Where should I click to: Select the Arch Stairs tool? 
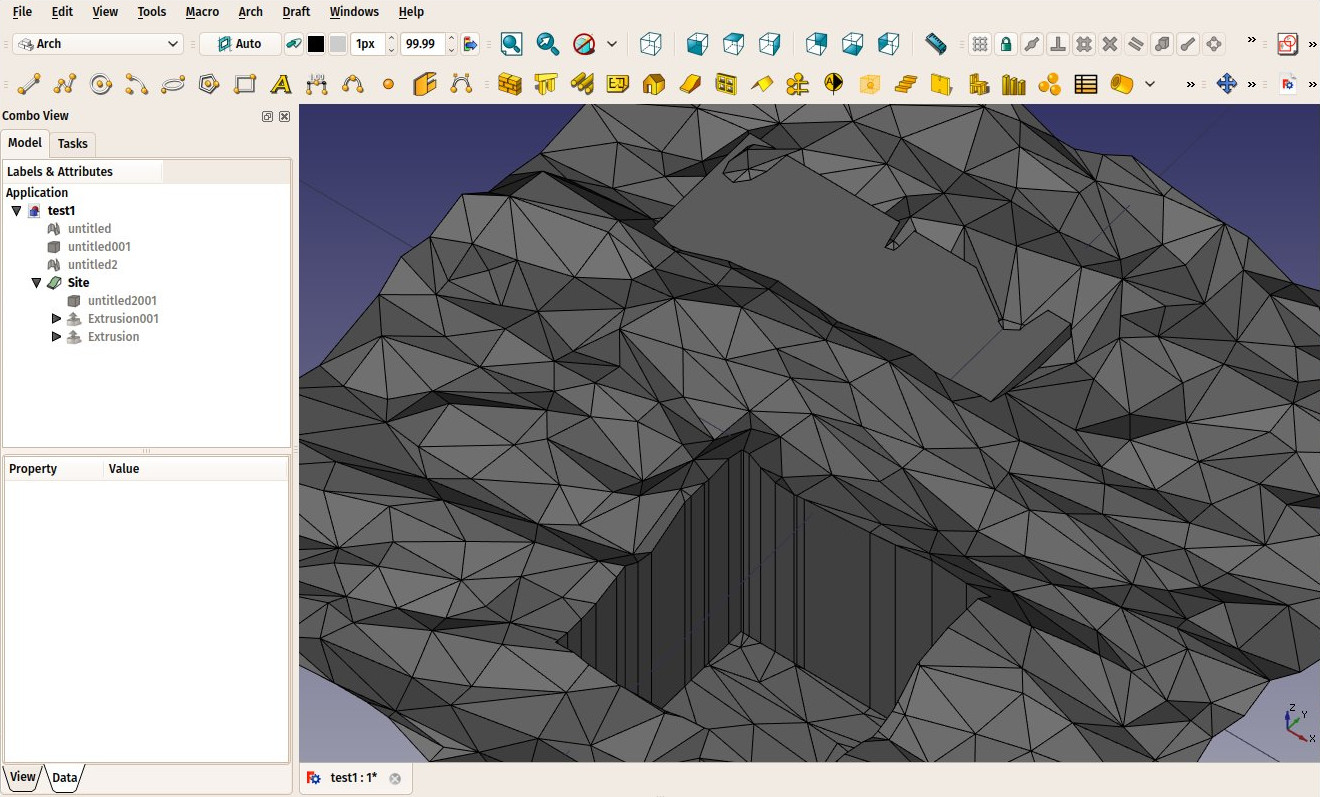click(x=906, y=84)
